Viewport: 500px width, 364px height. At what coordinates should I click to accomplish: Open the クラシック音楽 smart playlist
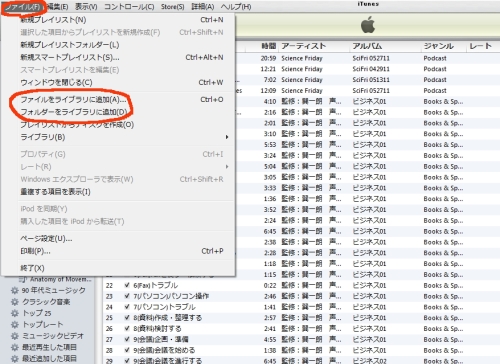[46, 302]
